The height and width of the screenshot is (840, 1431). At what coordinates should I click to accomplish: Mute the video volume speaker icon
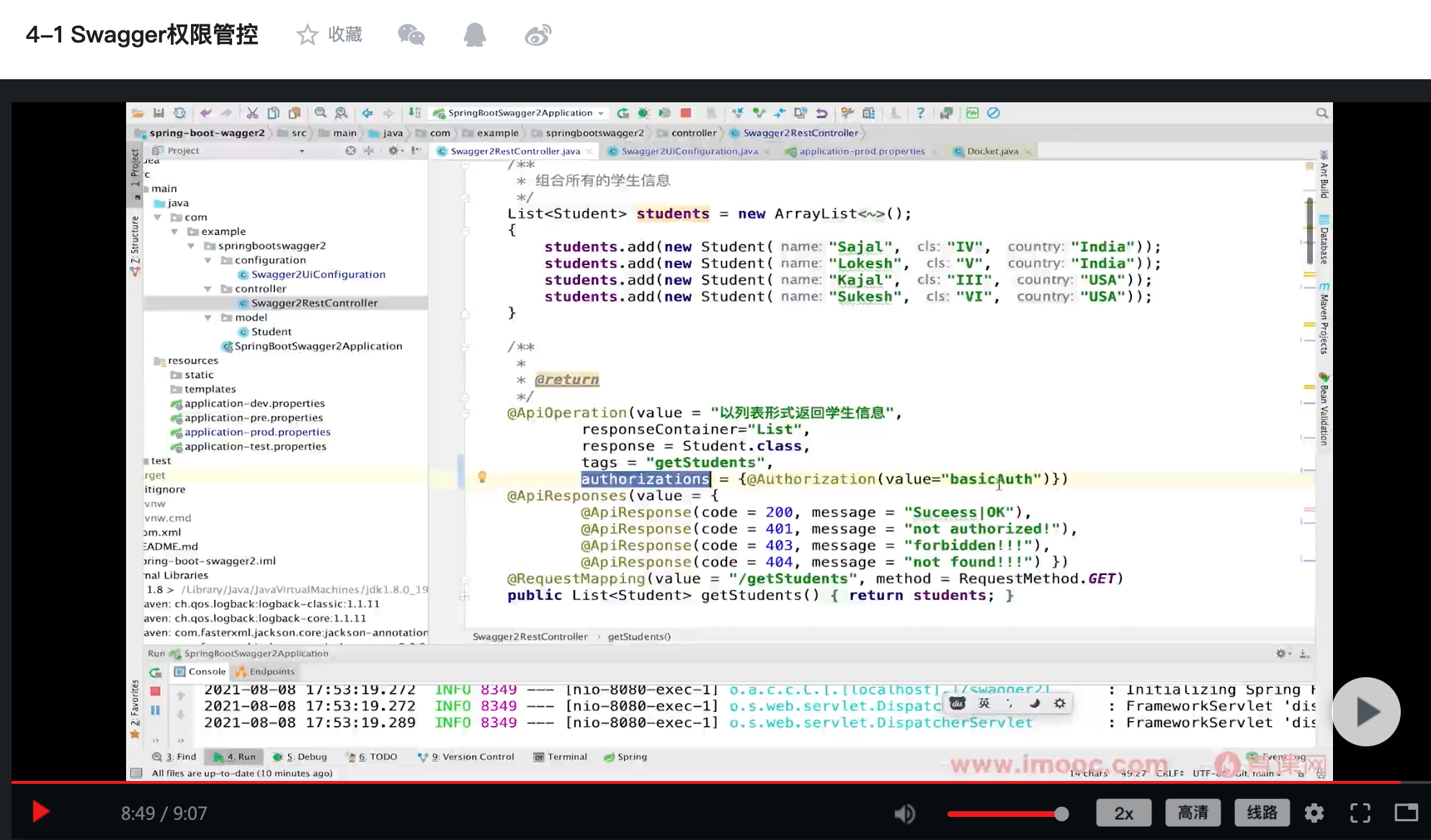pos(904,813)
